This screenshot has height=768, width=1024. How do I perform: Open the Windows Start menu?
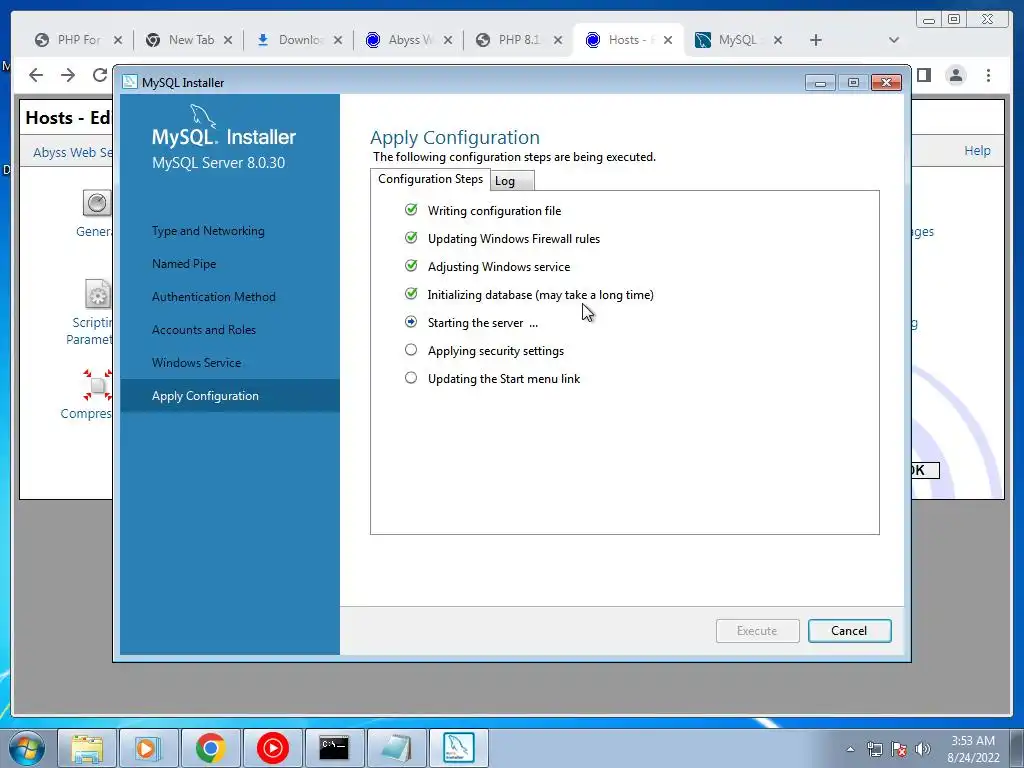(x=26, y=748)
